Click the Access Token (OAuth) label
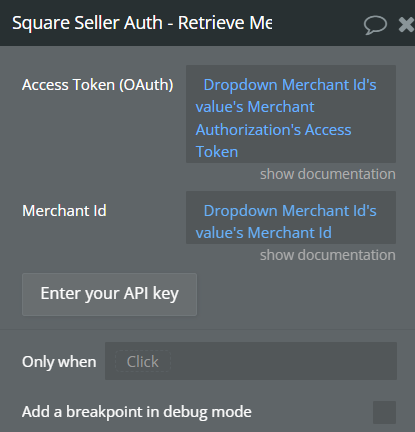The image size is (415, 432). pos(98,85)
